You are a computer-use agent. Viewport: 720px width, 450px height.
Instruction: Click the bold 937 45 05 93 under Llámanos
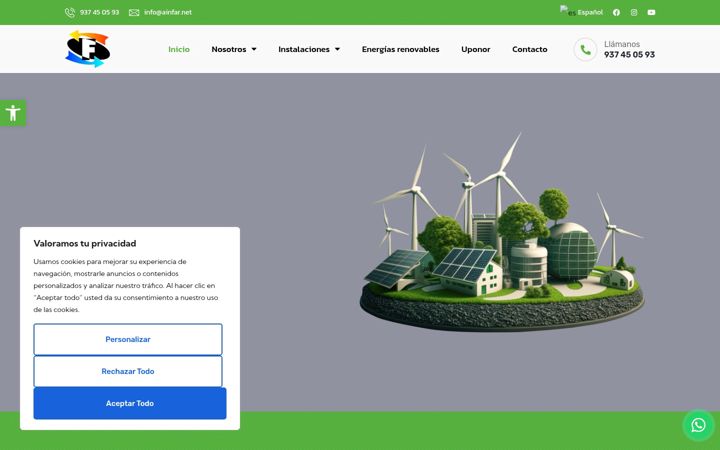tap(630, 55)
